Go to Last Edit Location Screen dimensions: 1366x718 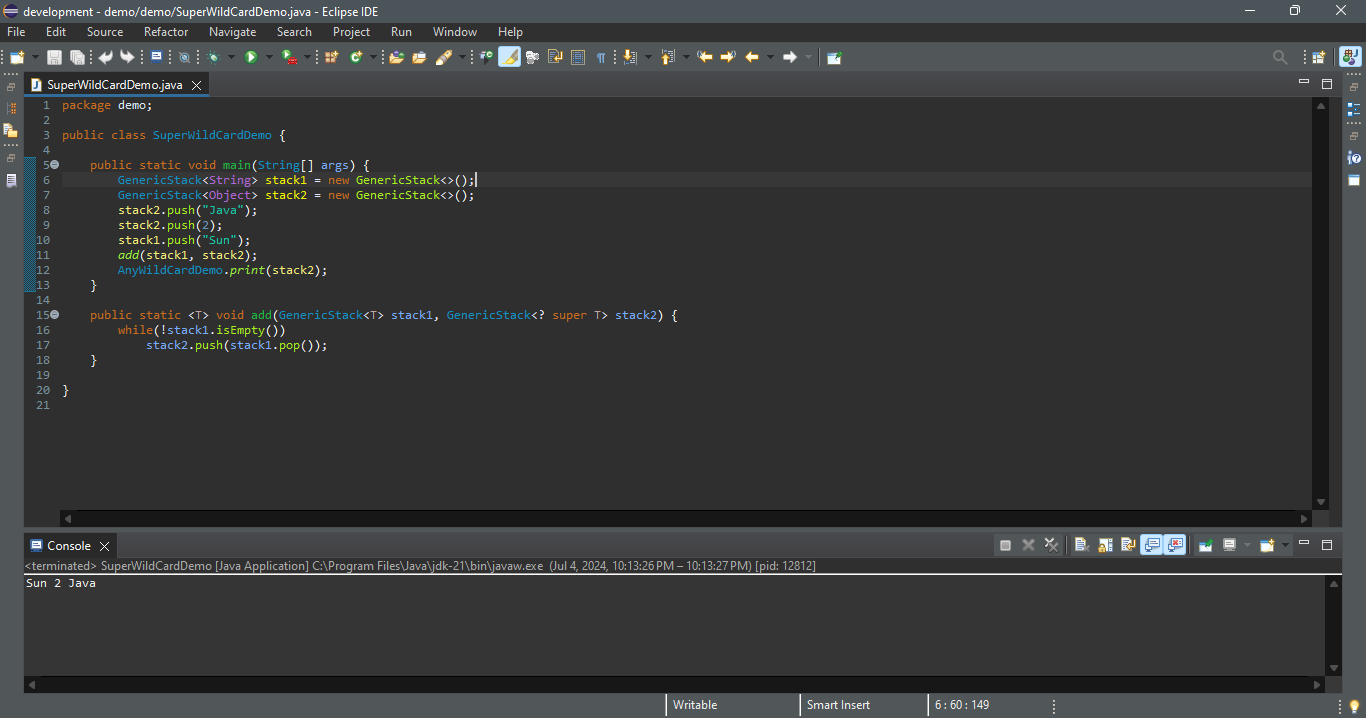705,57
